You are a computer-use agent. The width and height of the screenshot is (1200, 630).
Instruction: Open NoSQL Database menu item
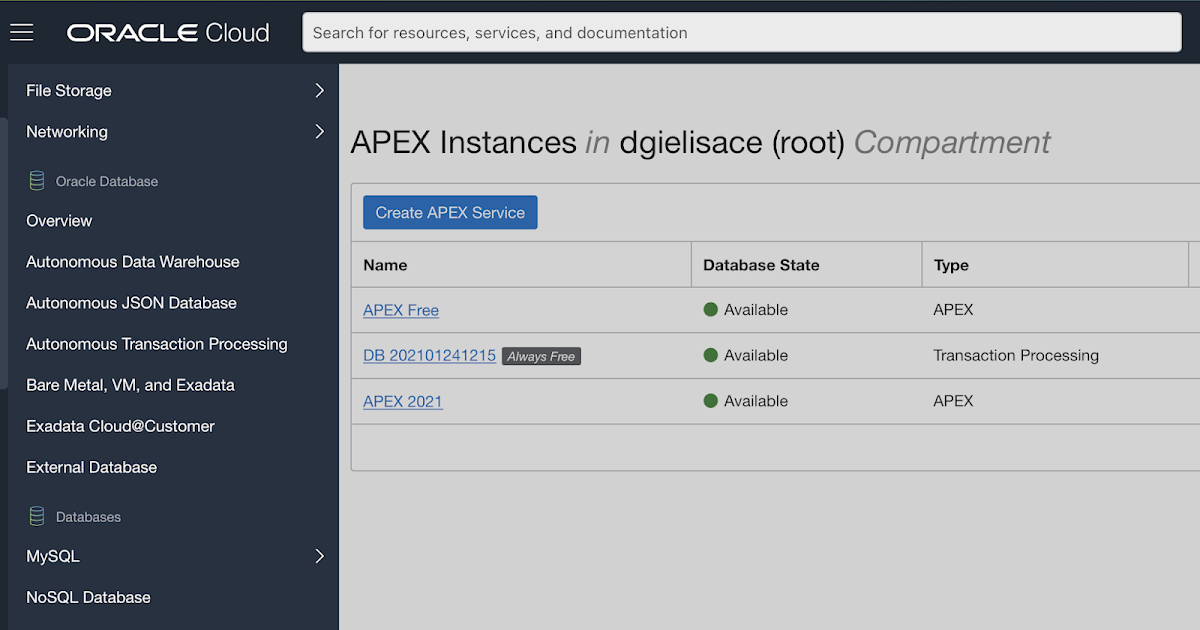[x=88, y=597]
